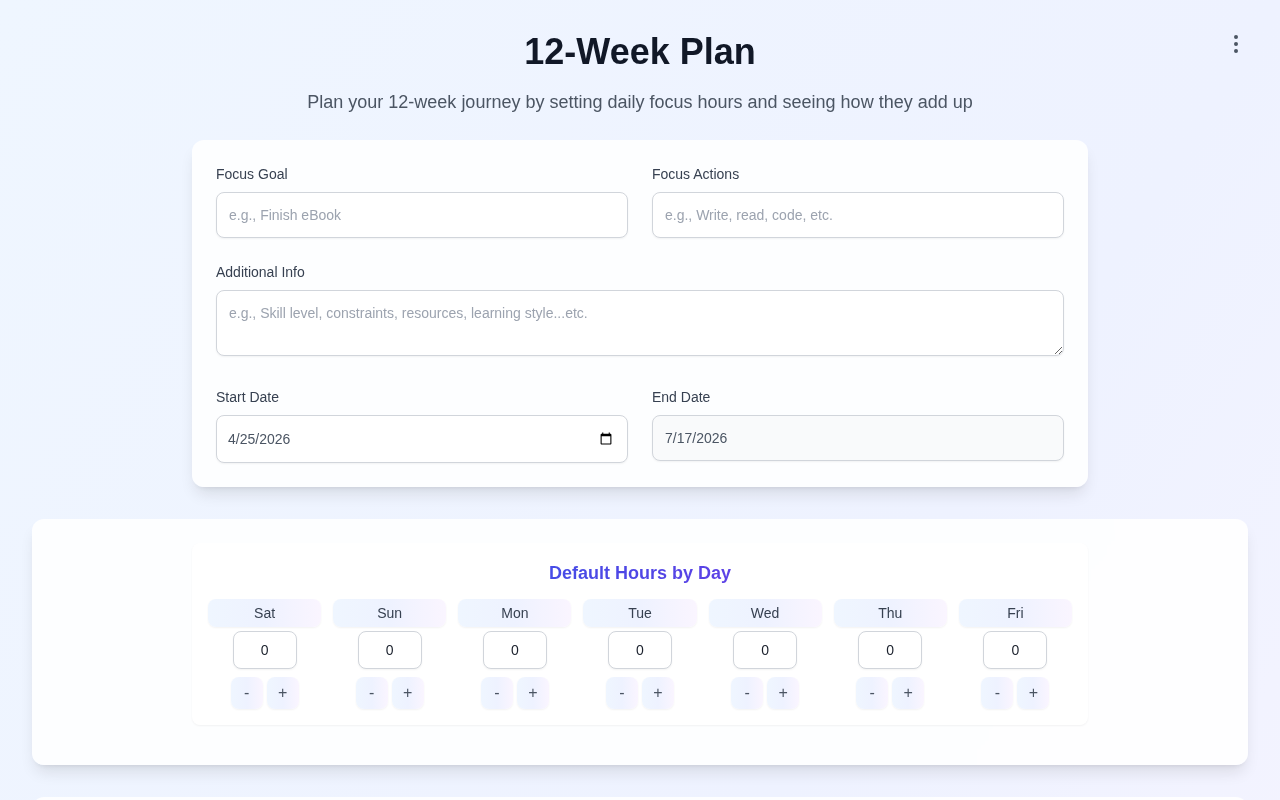Click the Wed day label
This screenshot has width=1280, height=800.
[765, 613]
